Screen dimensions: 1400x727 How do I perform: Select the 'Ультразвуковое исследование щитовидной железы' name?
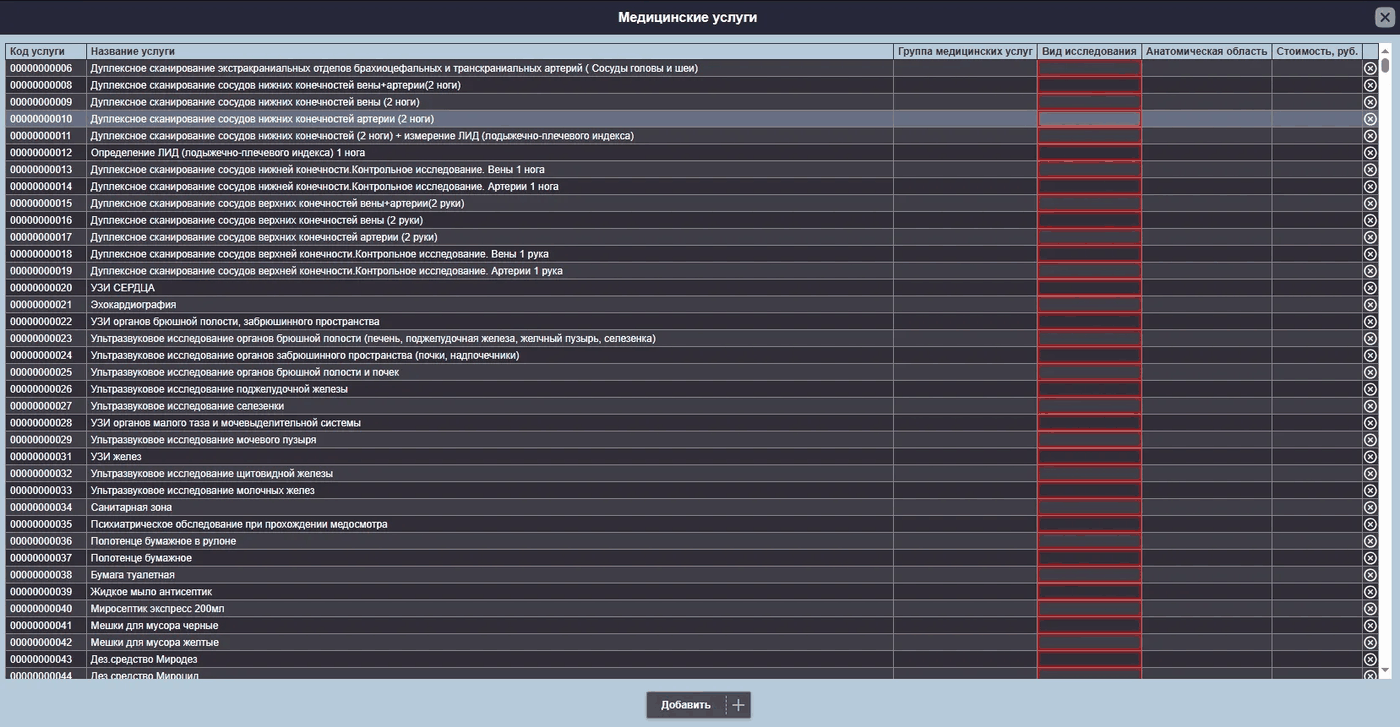click(x=212, y=474)
